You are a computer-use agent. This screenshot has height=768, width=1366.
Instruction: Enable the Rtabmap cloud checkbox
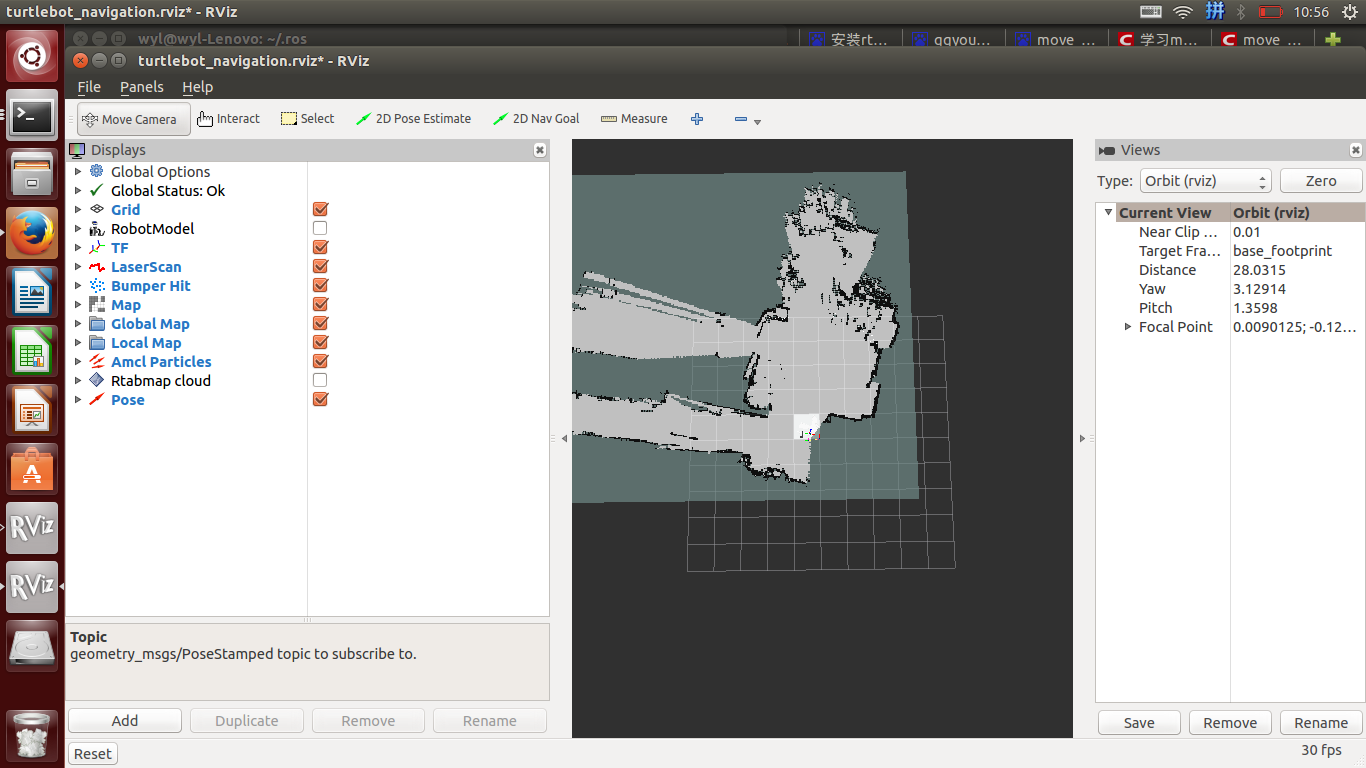coord(320,381)
